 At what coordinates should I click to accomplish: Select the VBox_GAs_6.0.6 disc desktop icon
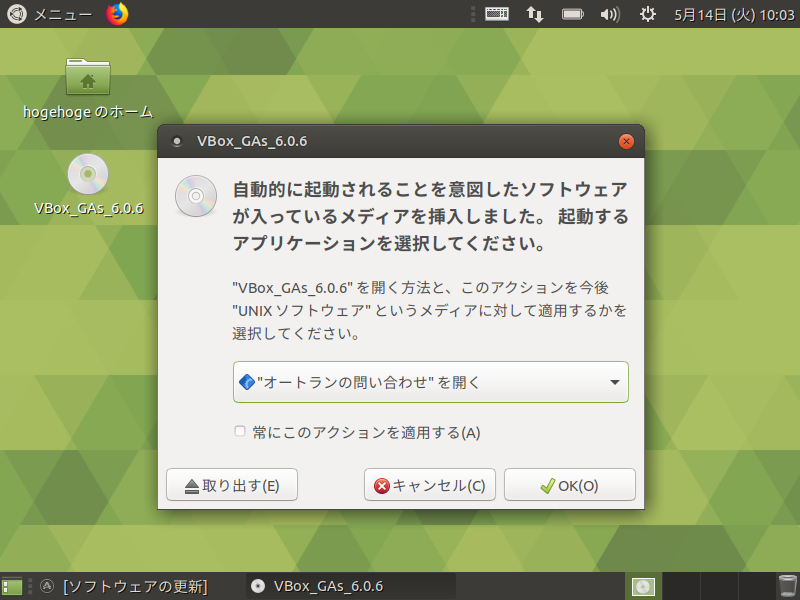(88, 185)
